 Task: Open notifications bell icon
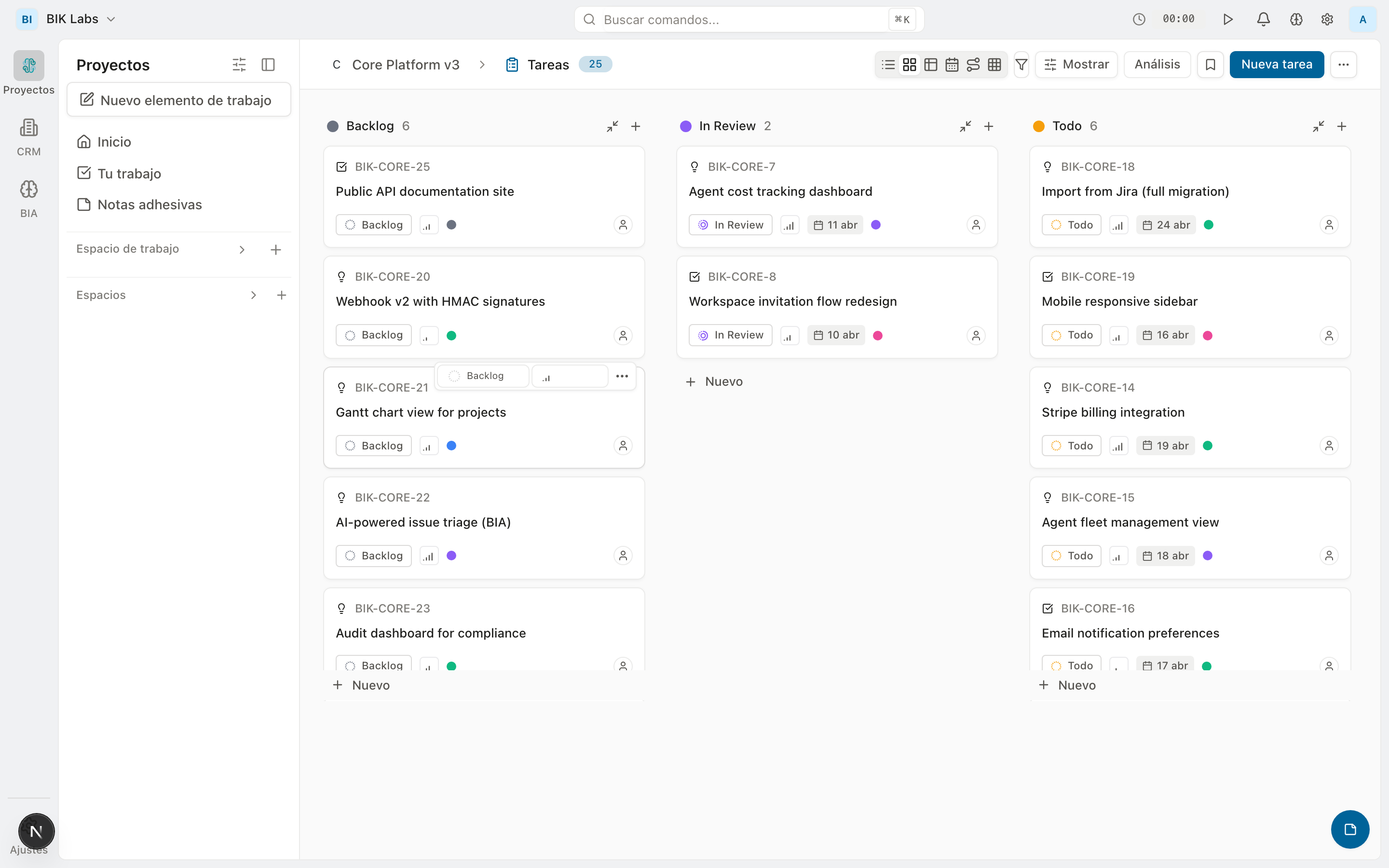[x=1263, y=19]
